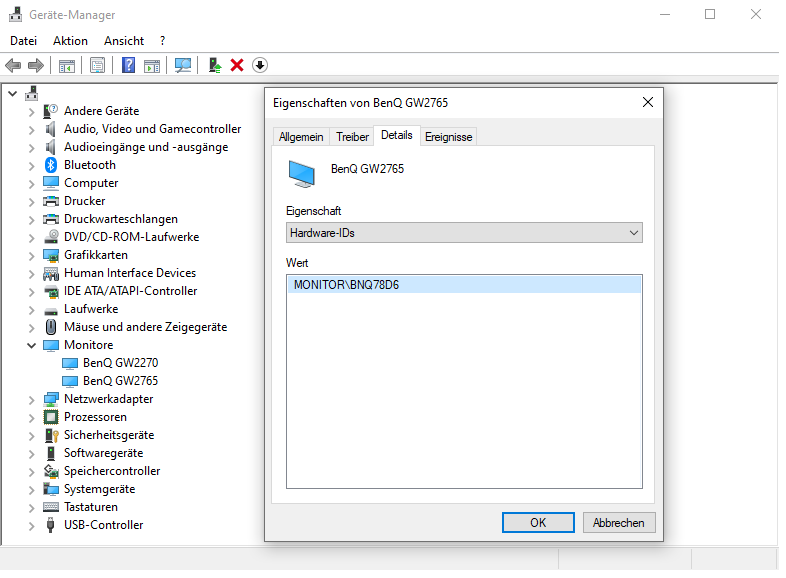This screenshot has width=786, height=578.
Task: Select the MONITOR\BNQ78D6 value row
Action: [464, 285]
